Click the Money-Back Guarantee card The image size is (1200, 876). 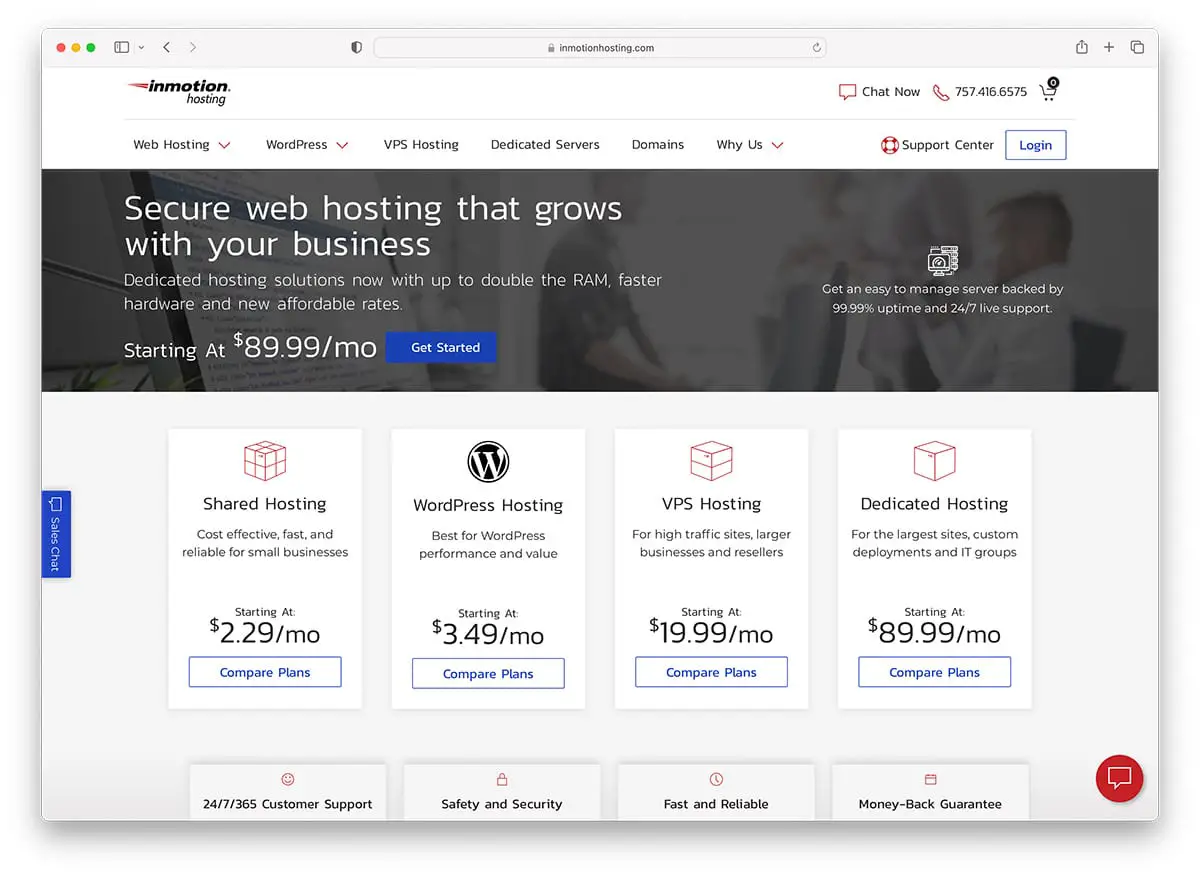(930, 791)
